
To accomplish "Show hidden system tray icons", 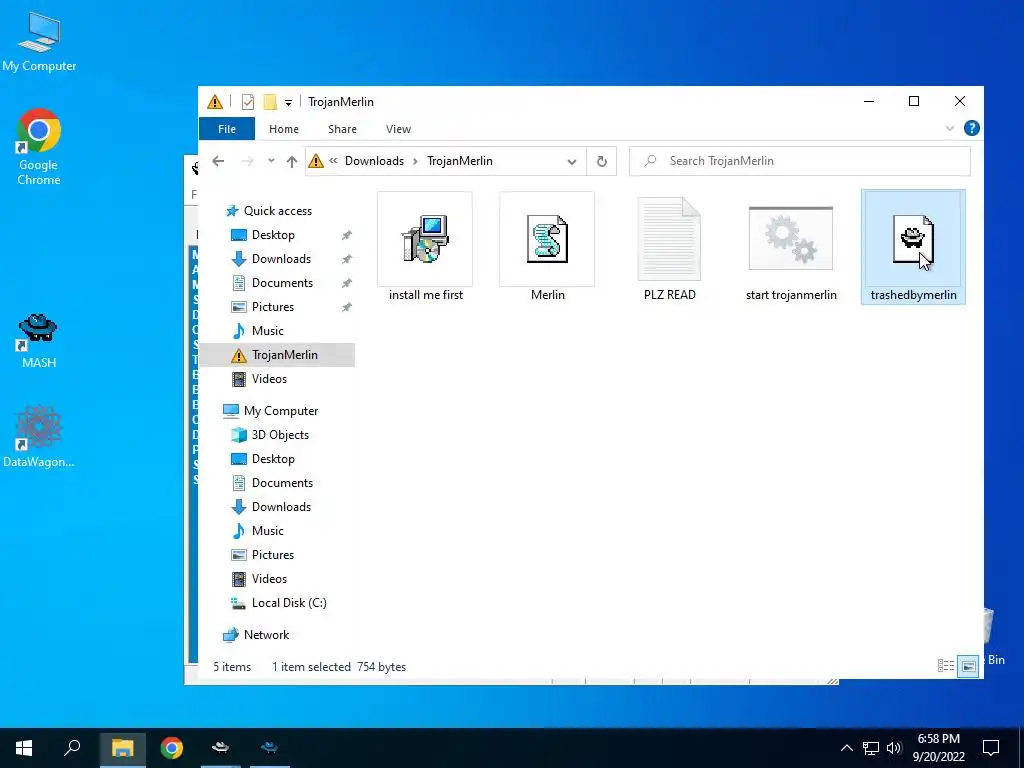I will click(x=846, y=748).
